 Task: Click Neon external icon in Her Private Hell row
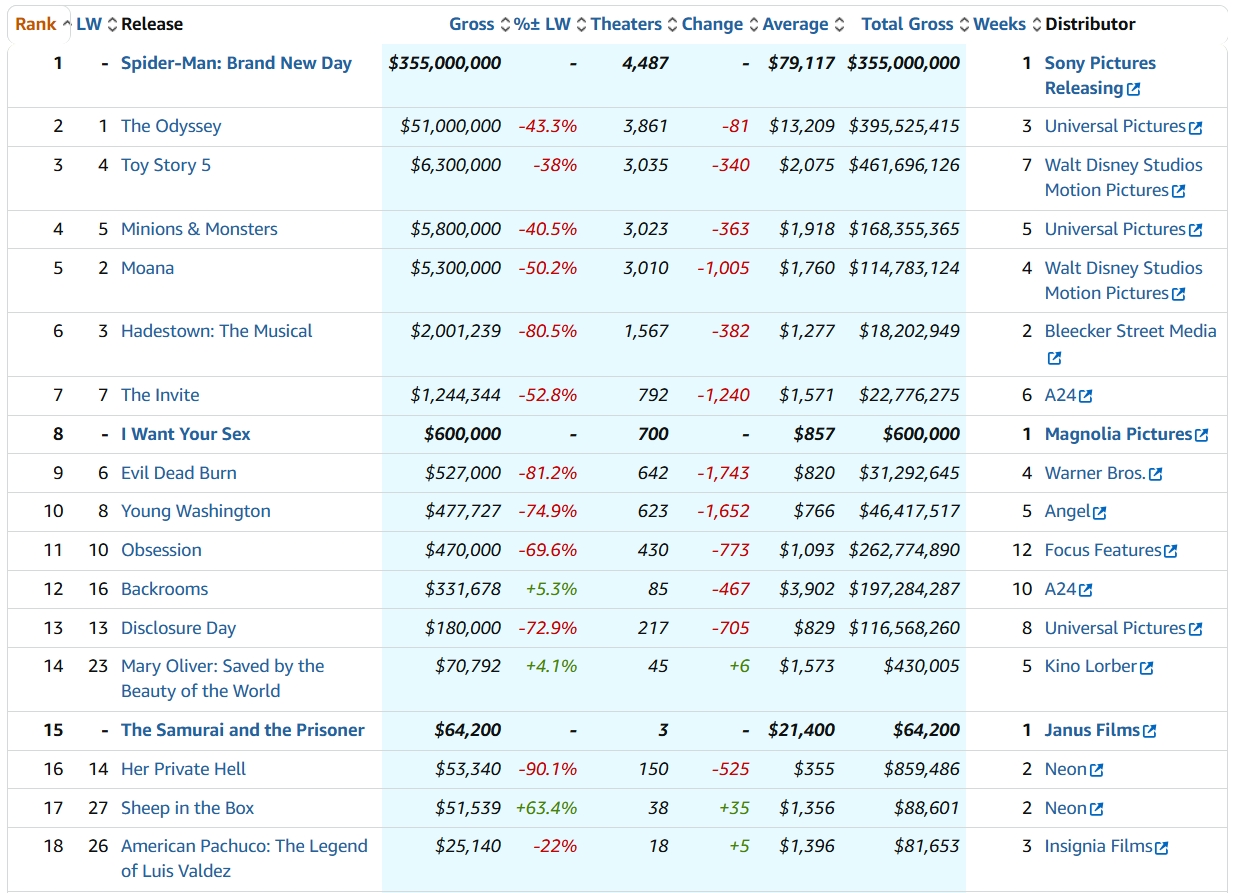click(x=1097, y=770)
